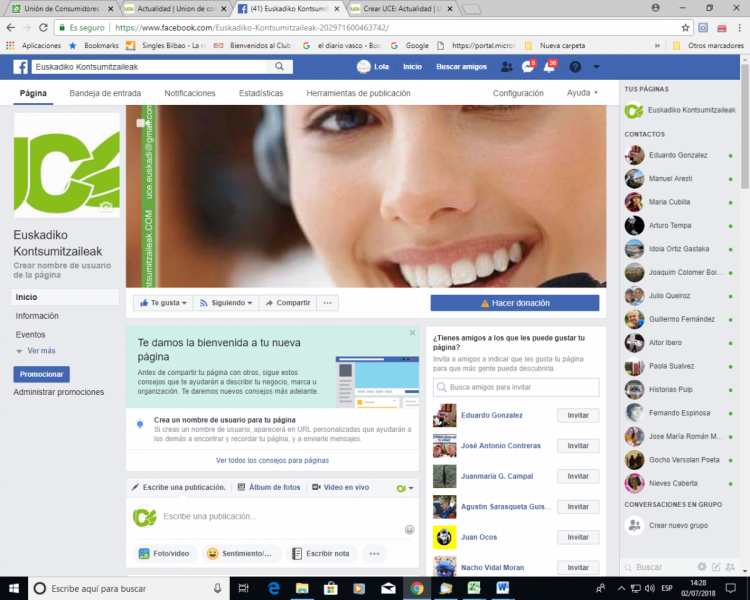
Task: Open Herramientas de publicación tab
Action: 358,93
